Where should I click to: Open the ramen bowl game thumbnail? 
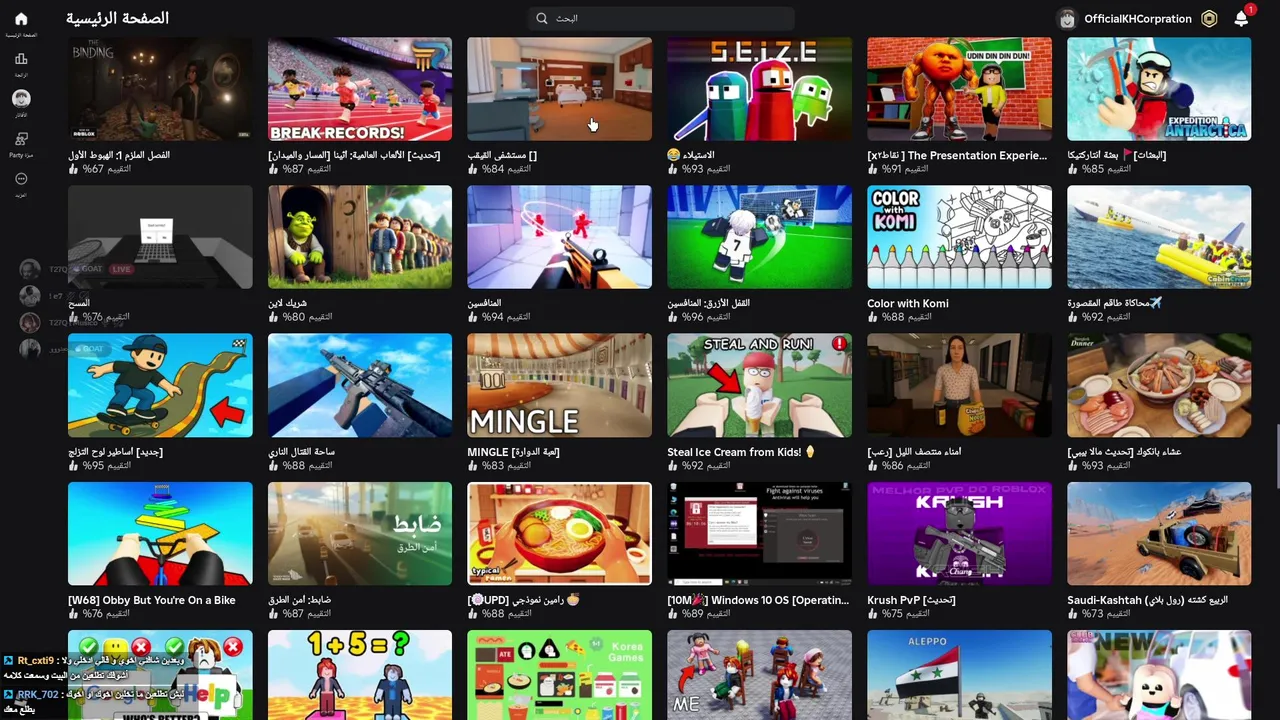[560, 533]
